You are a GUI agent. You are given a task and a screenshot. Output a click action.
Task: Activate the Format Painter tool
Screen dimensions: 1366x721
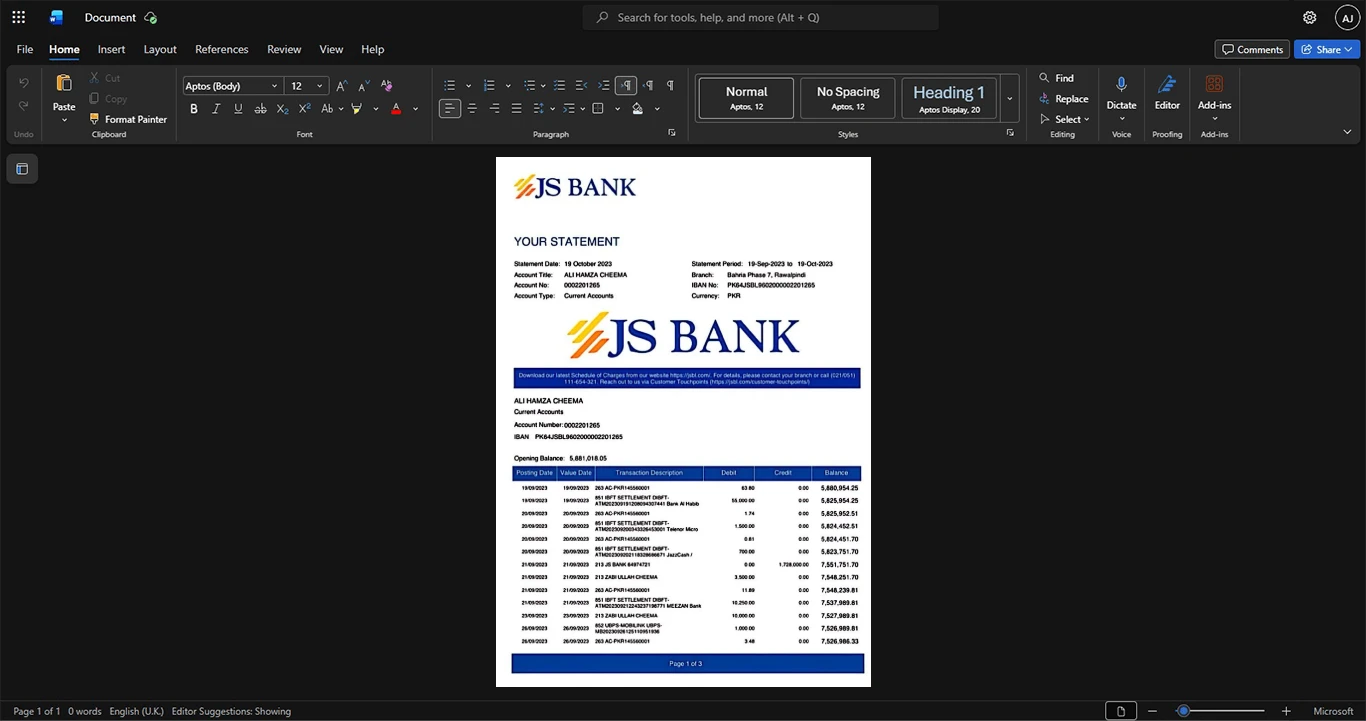pyautogui.click(x=127, y=119)
